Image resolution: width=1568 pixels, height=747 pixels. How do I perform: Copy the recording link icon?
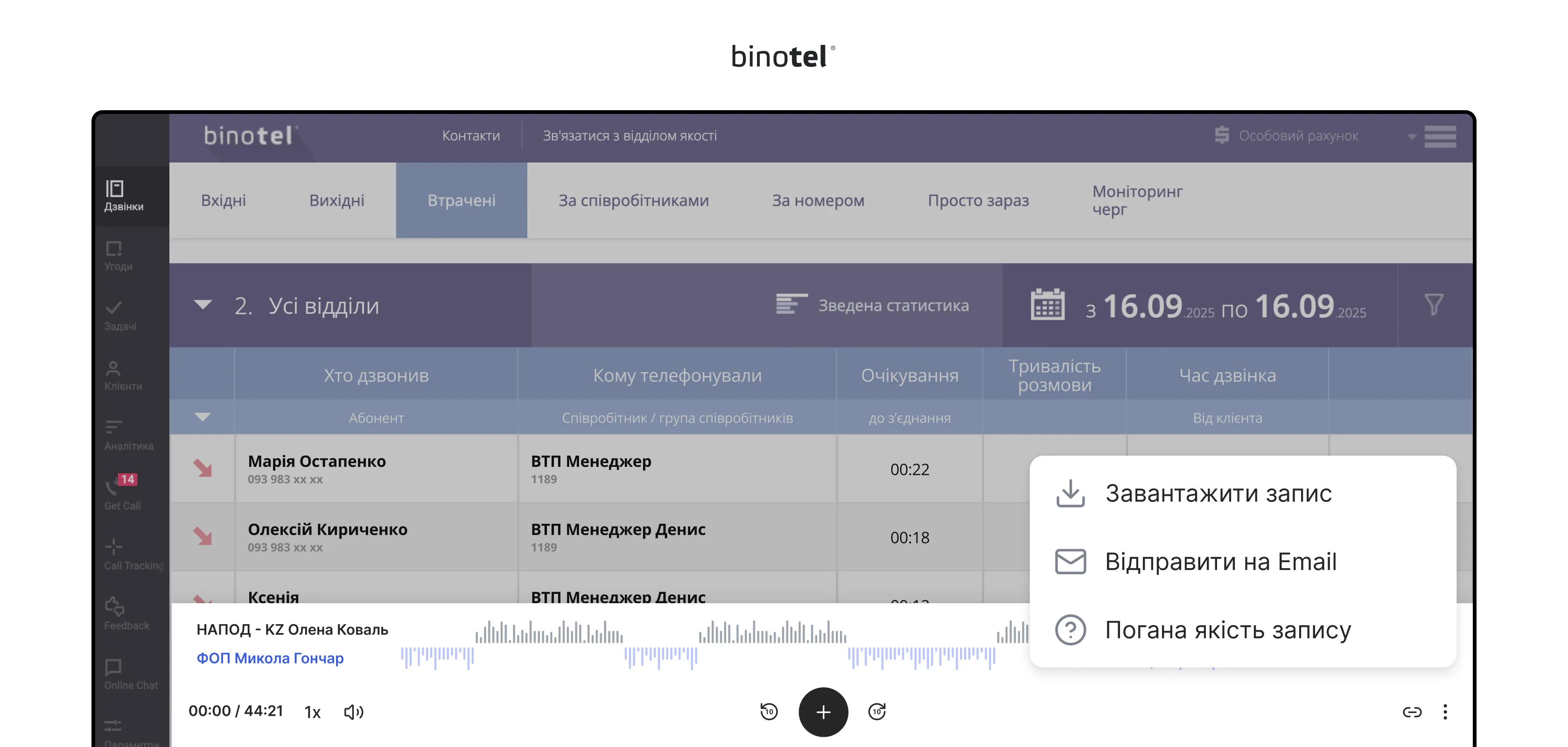1412,712
